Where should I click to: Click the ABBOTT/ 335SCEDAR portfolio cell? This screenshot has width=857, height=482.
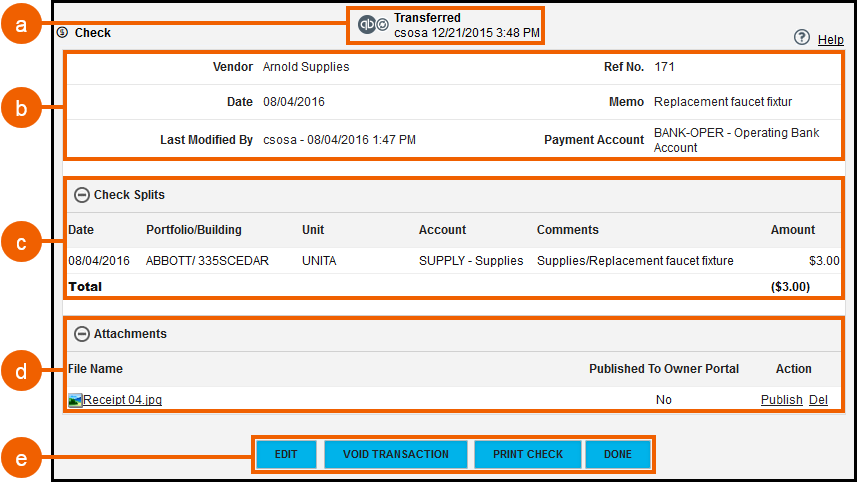point(207,261)
